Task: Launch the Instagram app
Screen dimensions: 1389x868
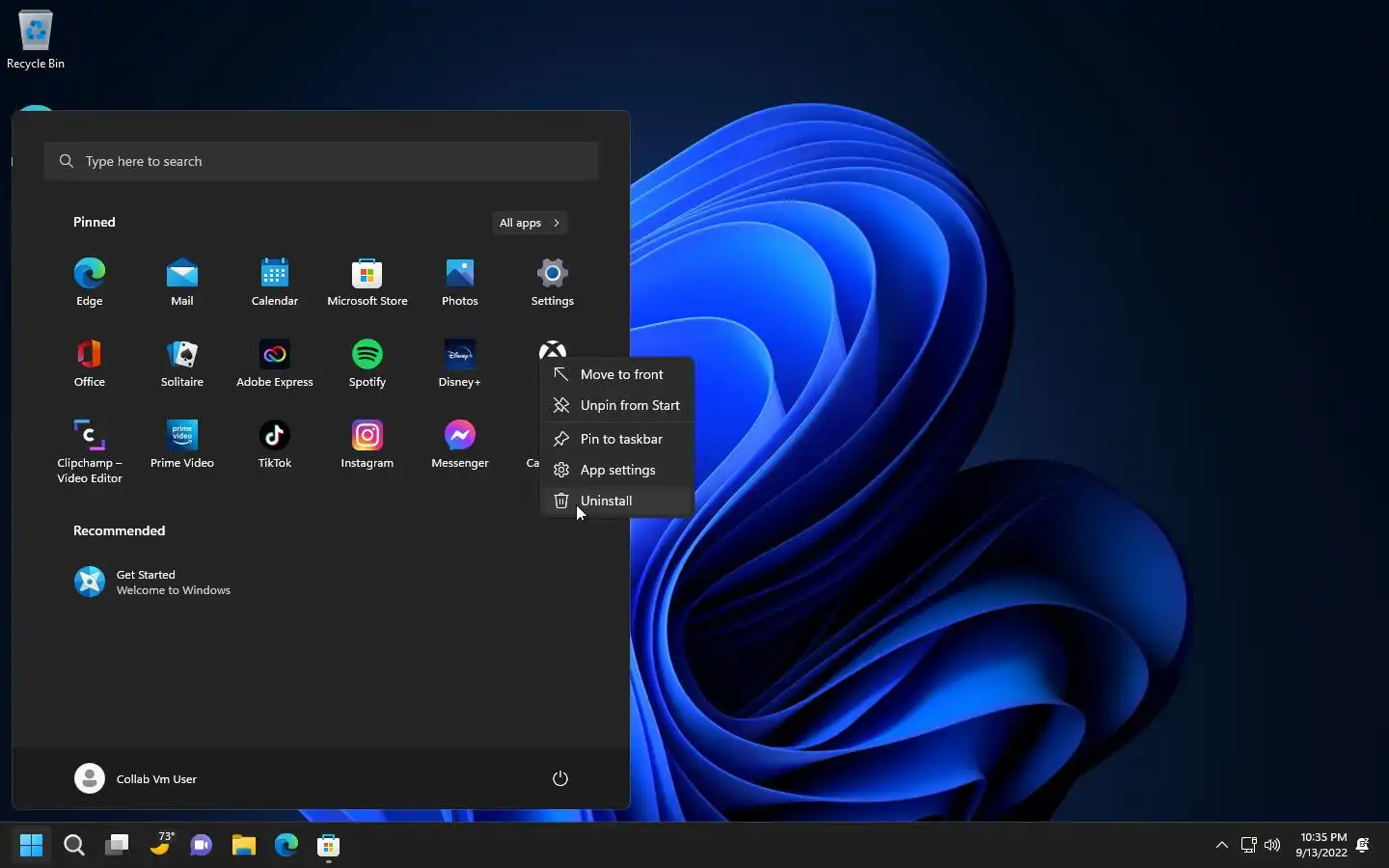Action: coord(368,444)
